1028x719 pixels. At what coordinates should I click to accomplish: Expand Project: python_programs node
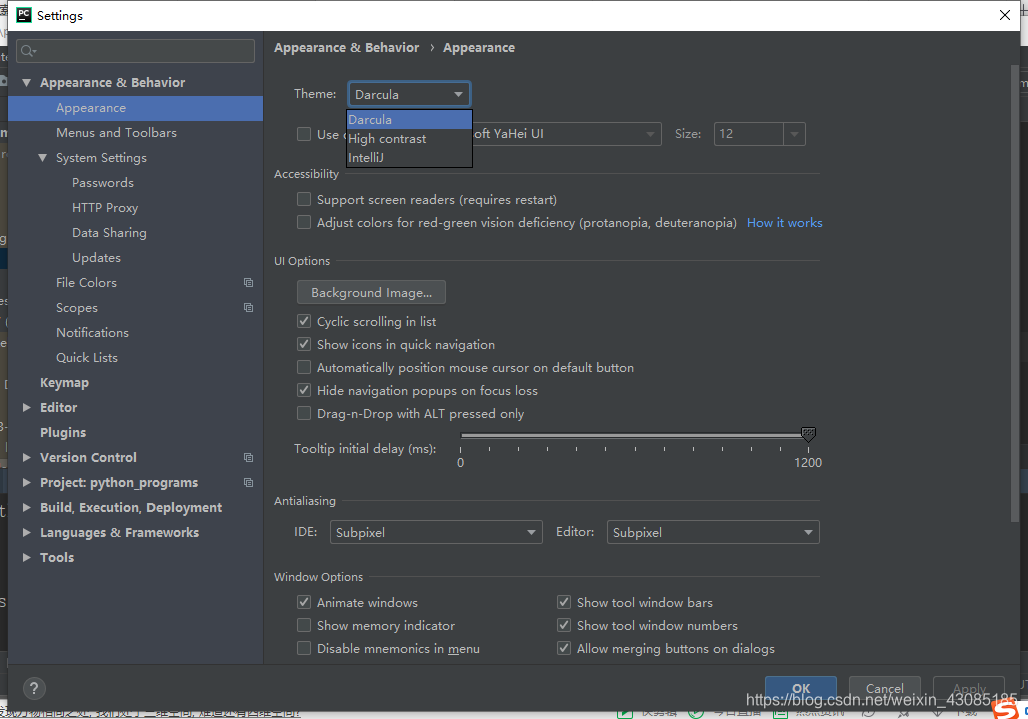[x=26, y=482]
